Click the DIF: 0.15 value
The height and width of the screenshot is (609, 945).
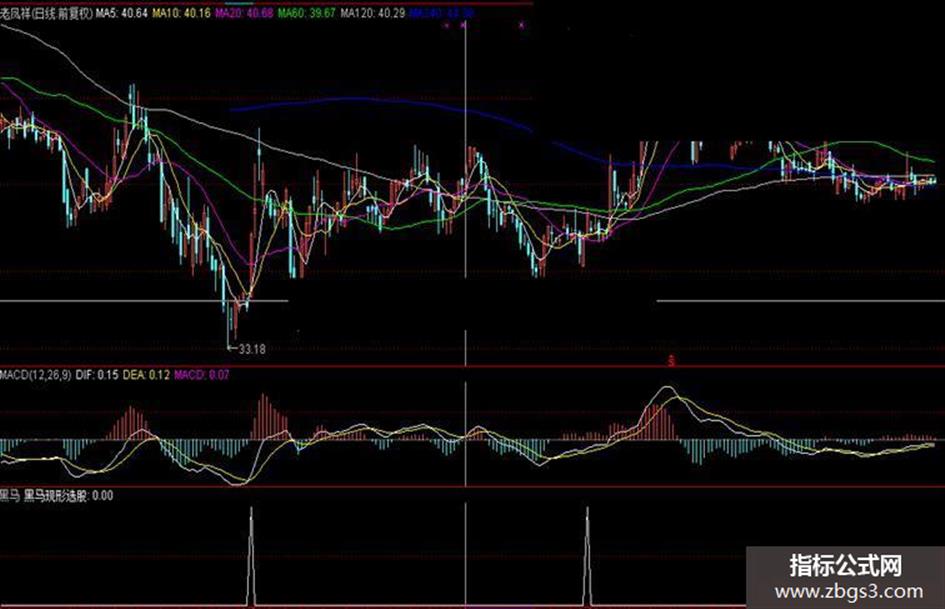click(97, 374)
